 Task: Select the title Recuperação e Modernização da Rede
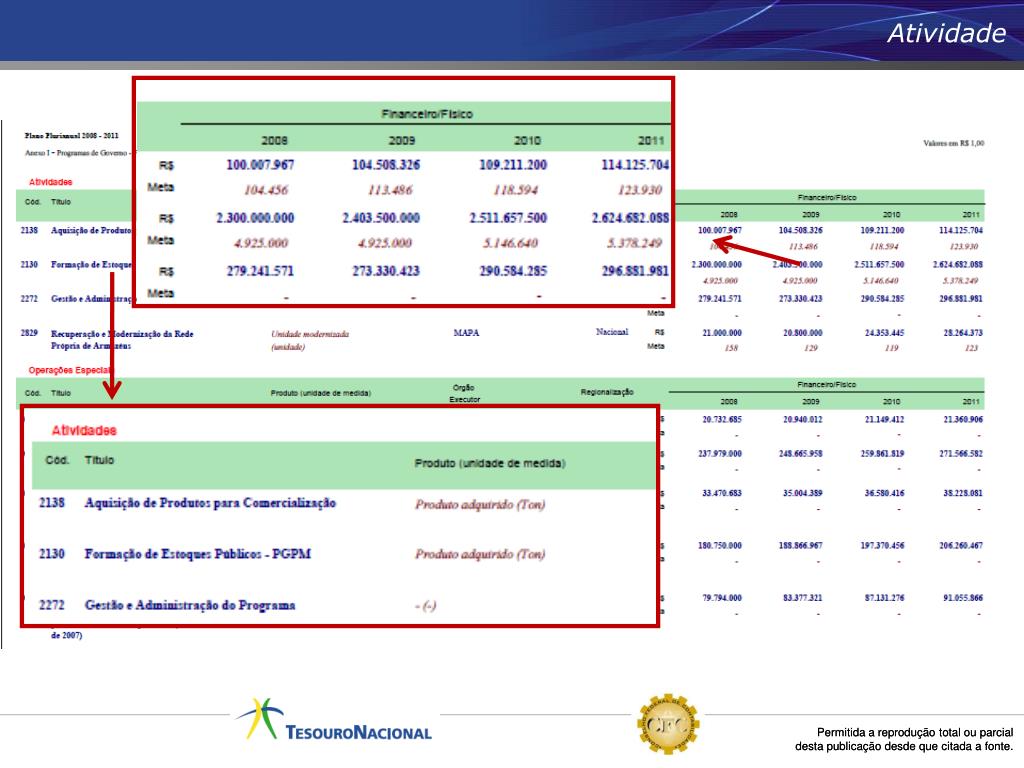[x=122, y=334]
